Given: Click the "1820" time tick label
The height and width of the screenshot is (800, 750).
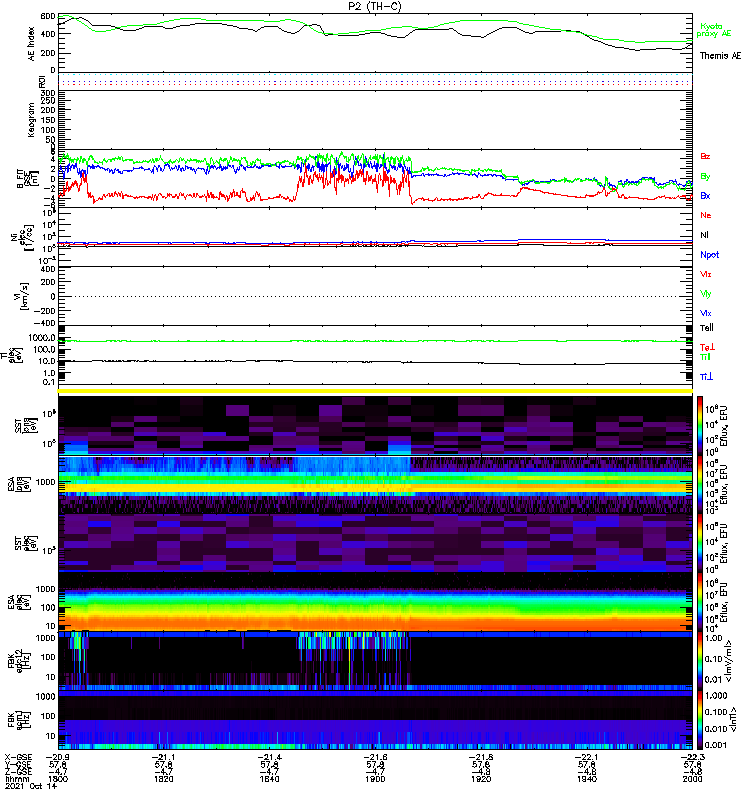Looking at the screenshot, I should tap(163, 779).
